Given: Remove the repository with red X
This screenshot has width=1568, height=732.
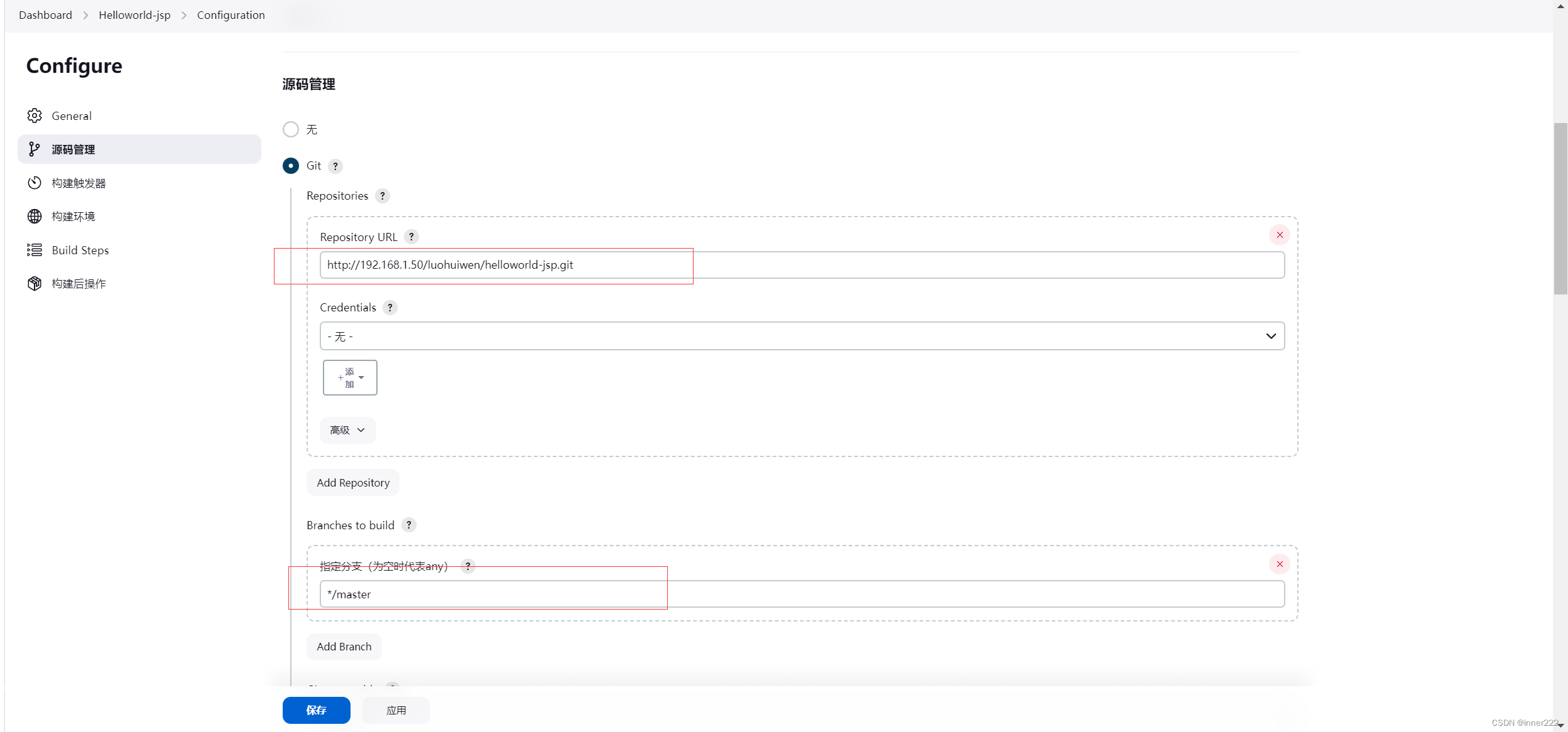Looking at the screenshot, I should click(x=1280, y=235).
